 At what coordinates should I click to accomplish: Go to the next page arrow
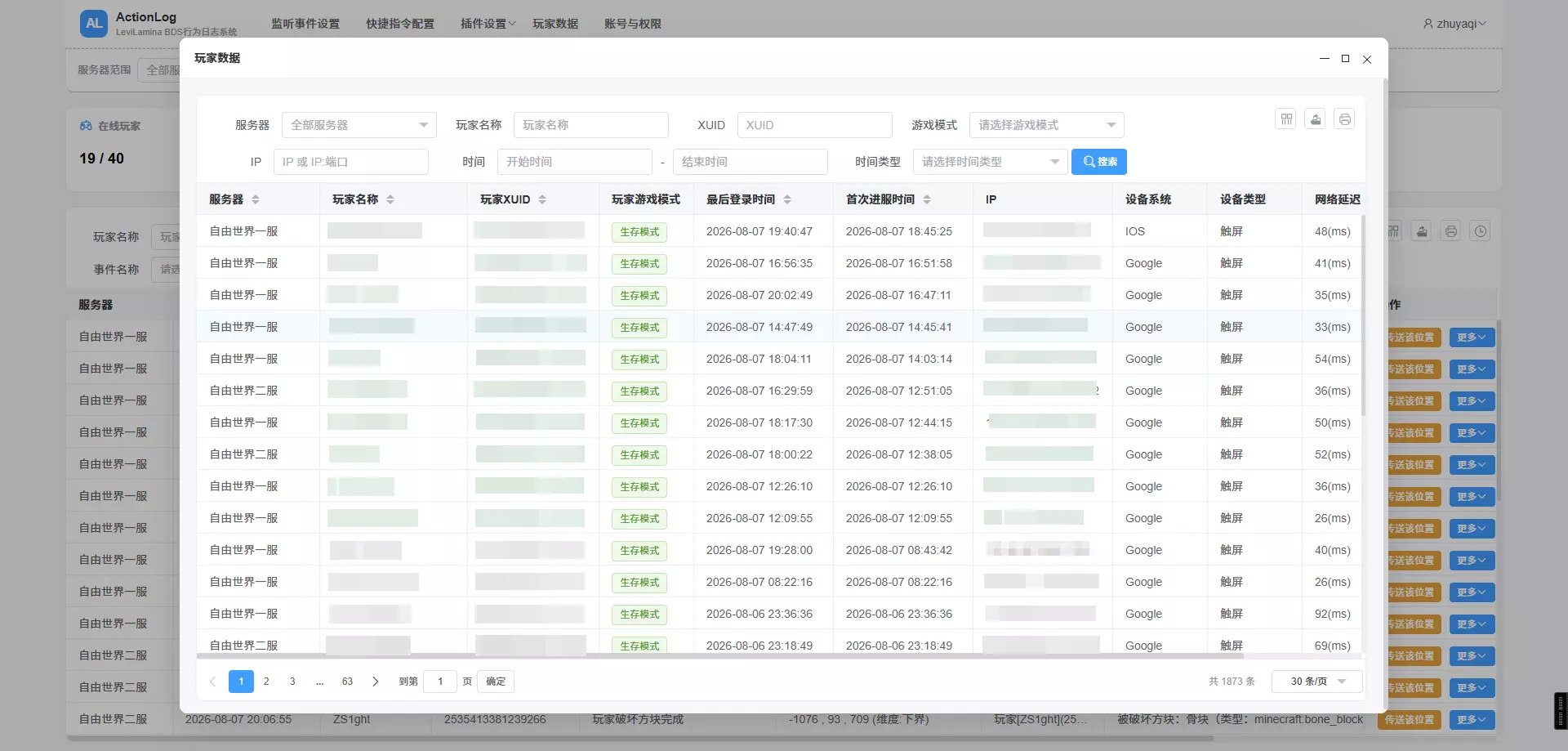coord(376,682)
